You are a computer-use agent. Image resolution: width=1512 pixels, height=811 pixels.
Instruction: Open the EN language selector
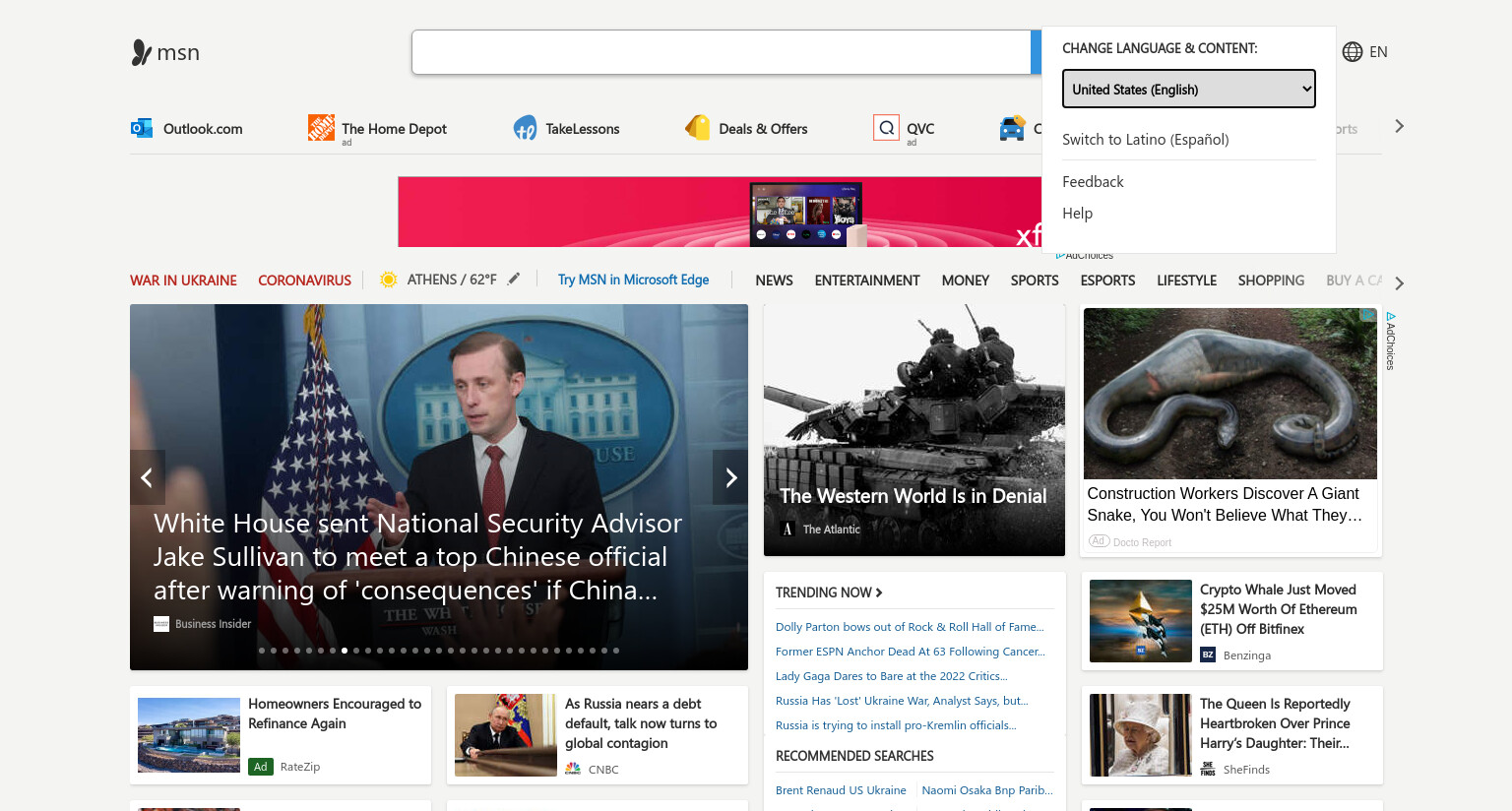pyautogui.click(x=1365, y=52)
